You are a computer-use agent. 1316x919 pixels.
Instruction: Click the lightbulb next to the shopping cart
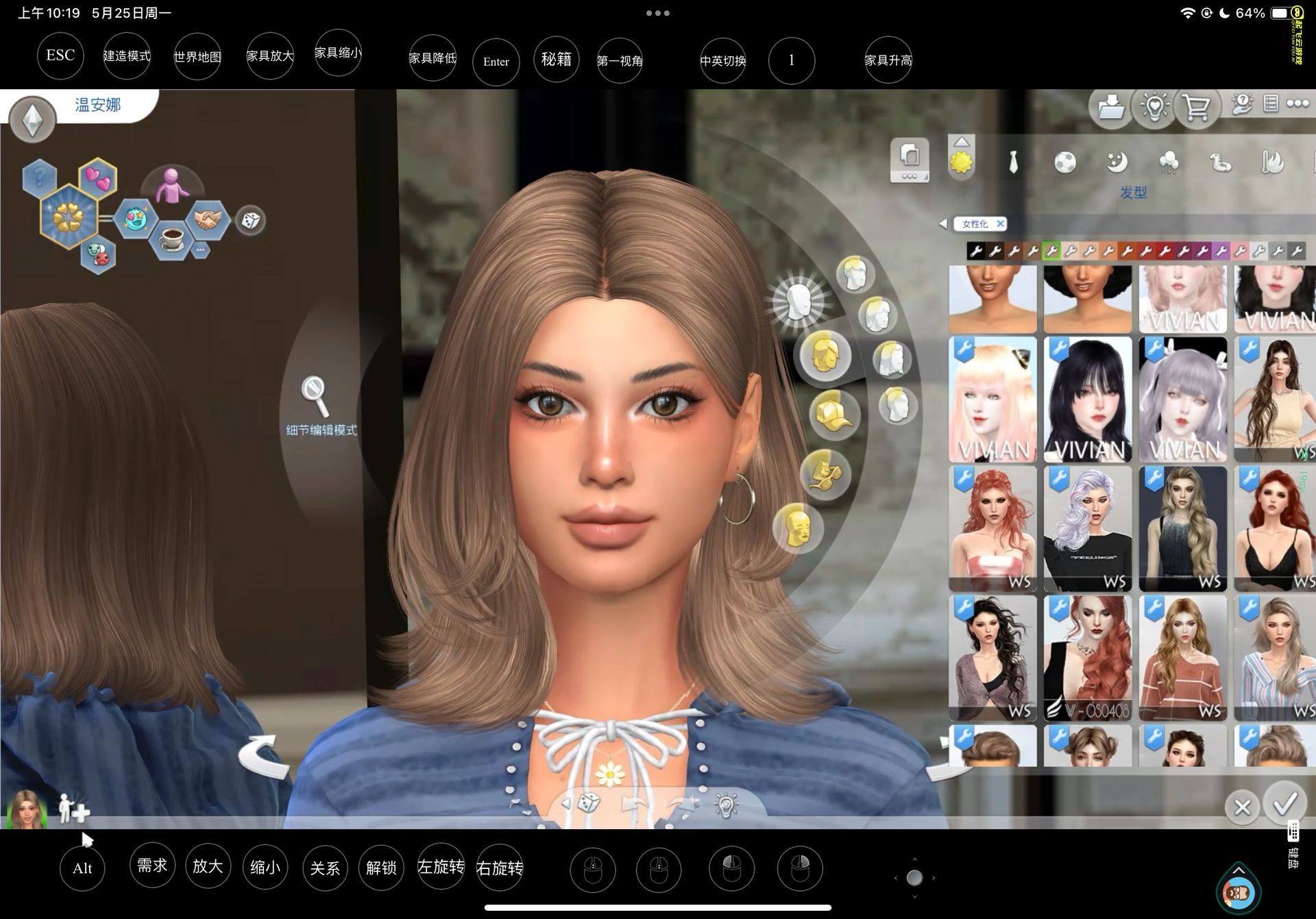[x=1155, y=107]
